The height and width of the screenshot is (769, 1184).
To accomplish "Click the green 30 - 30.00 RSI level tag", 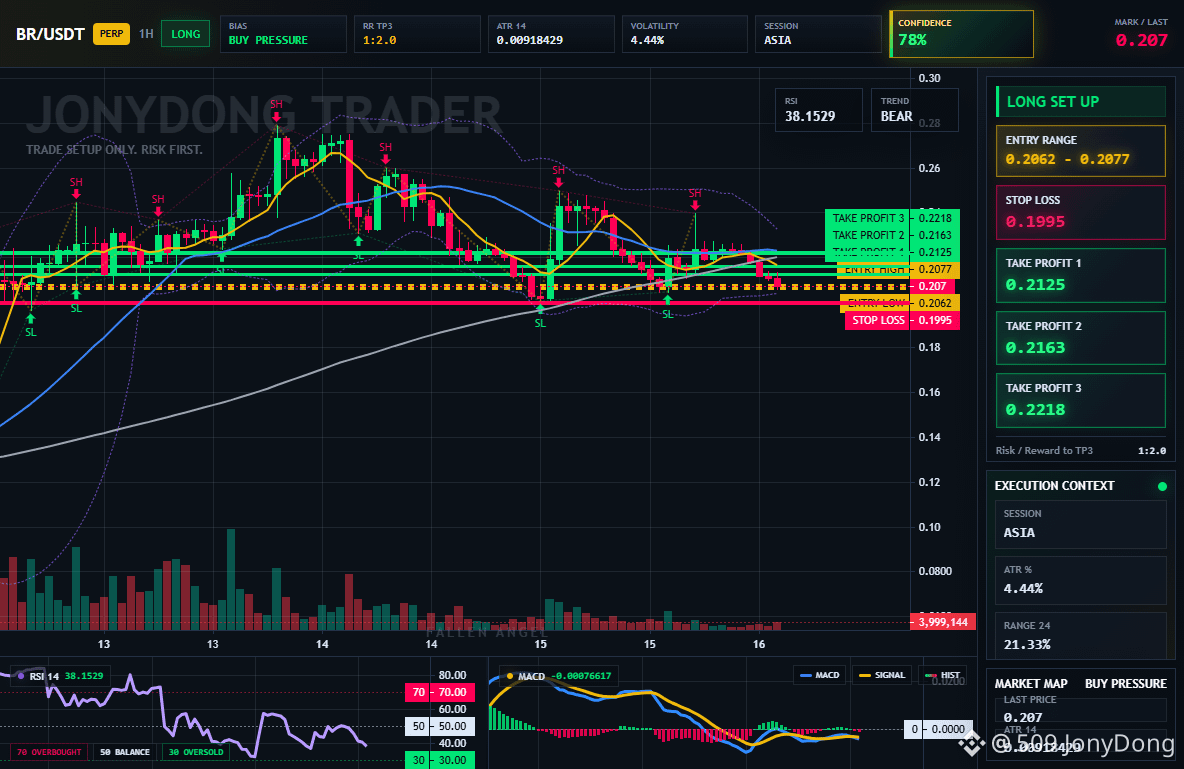I will click(x=439, y=760).
